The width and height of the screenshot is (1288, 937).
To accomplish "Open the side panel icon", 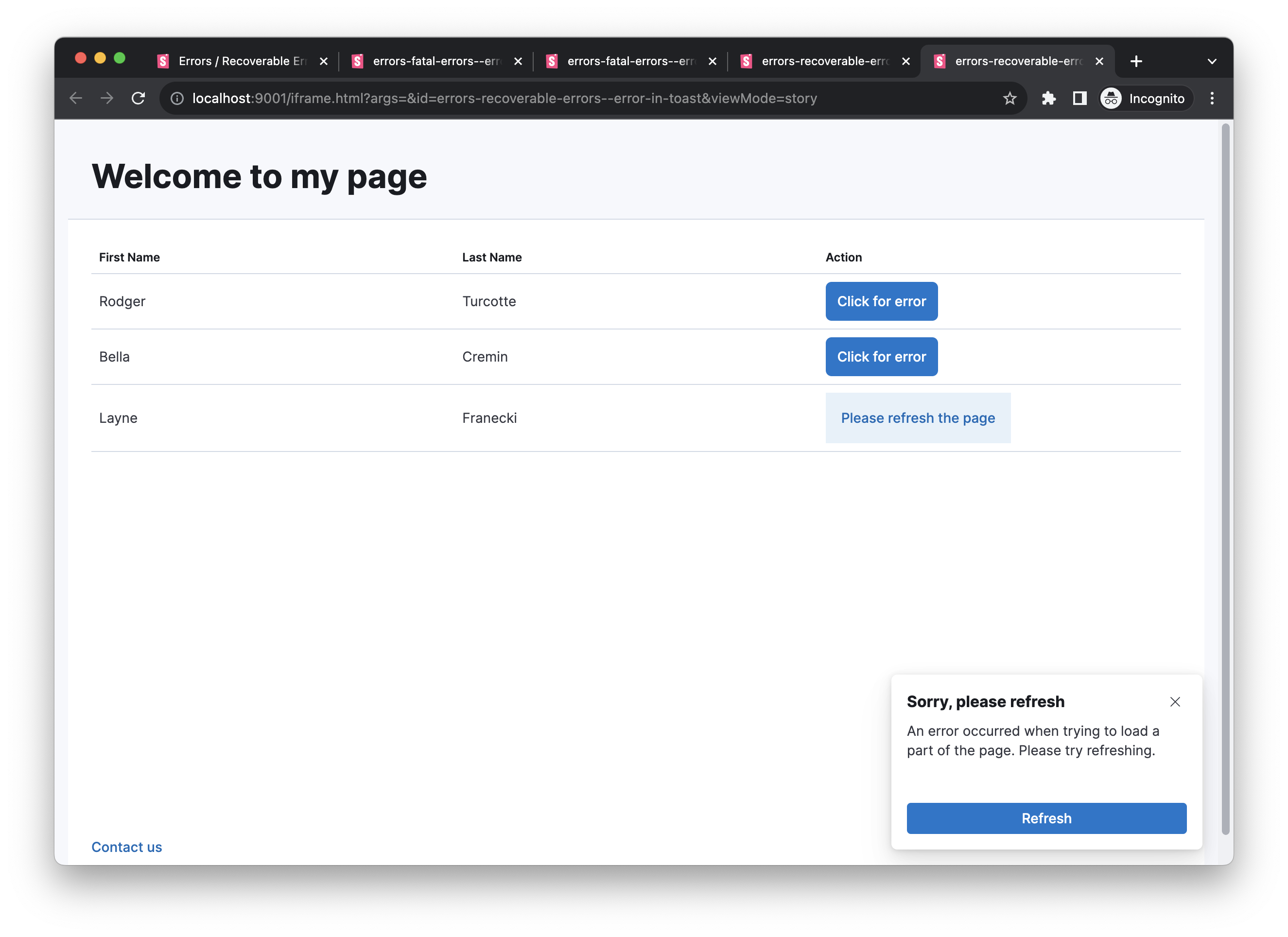I will (1079, 98).
